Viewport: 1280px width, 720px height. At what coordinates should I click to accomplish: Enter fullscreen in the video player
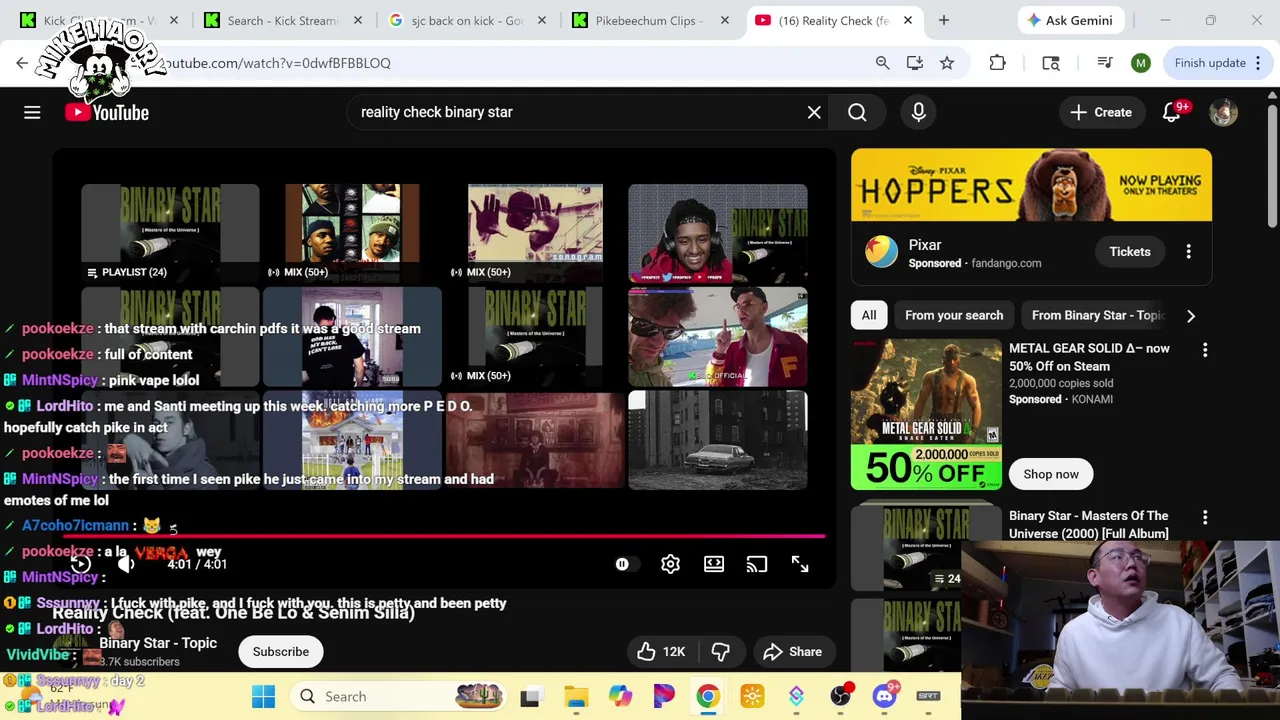click(x=800, y=564)
